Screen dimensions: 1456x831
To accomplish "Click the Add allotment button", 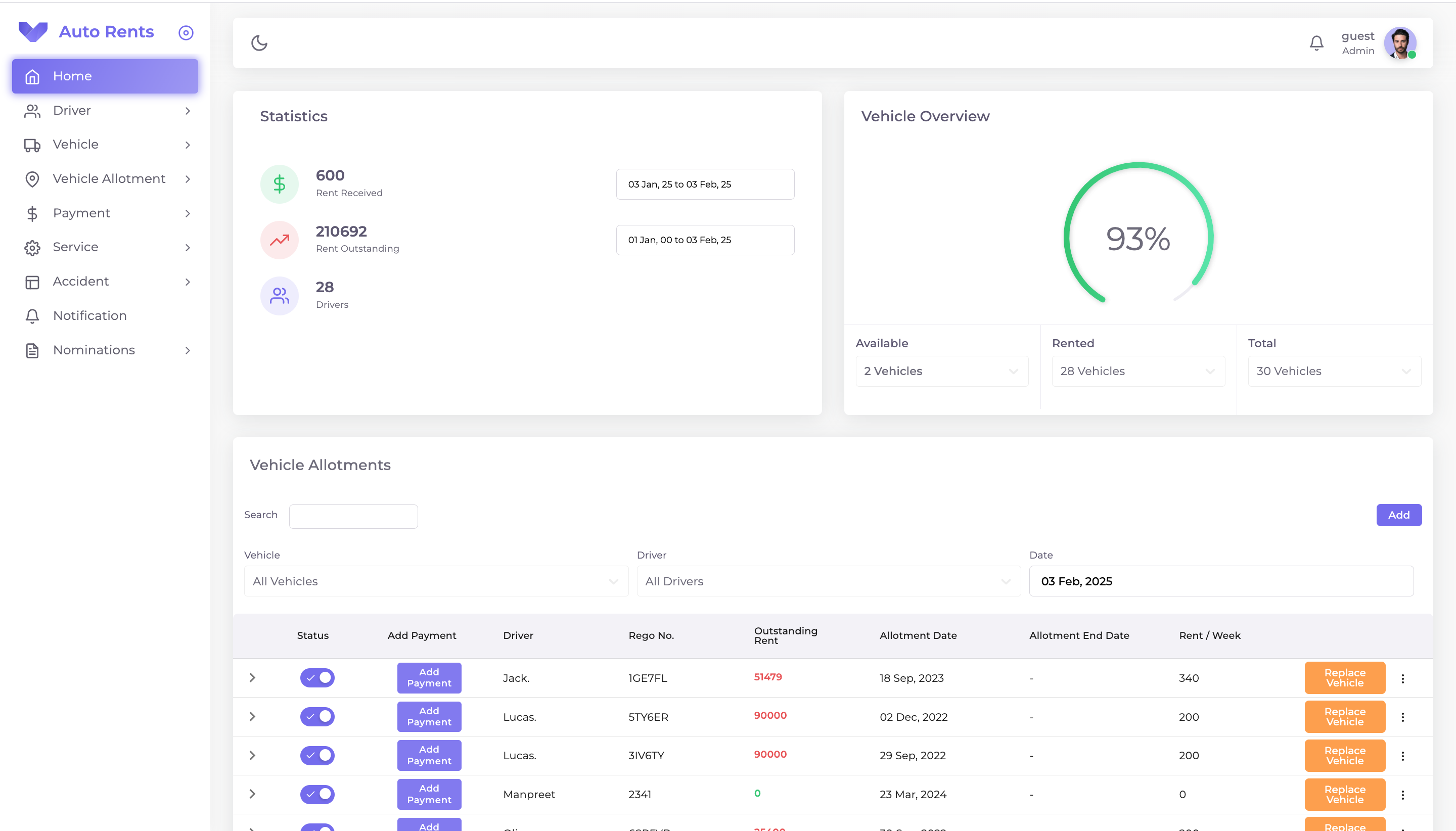I will (1398, 515).
